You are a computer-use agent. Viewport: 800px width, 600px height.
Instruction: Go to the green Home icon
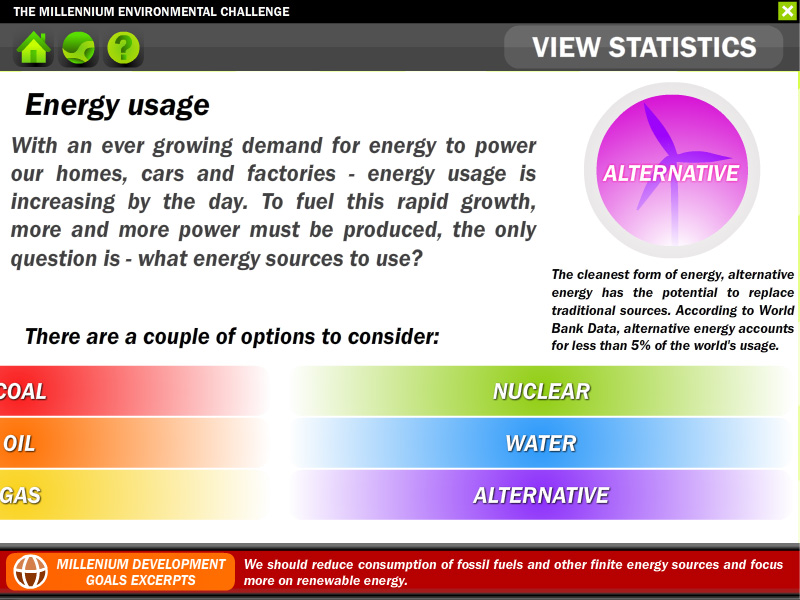[34, 48]
